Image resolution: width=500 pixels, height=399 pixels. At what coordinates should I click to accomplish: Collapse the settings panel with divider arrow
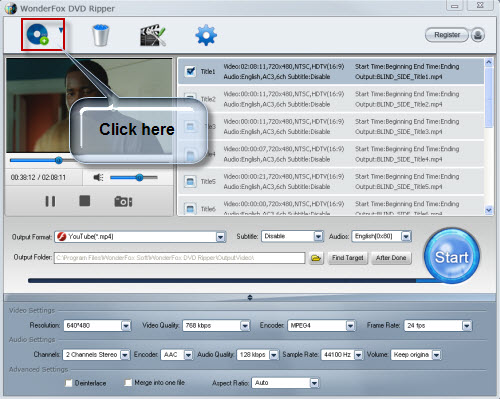click(250, 297)
